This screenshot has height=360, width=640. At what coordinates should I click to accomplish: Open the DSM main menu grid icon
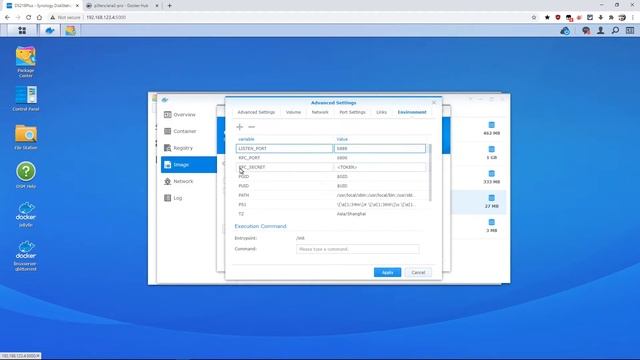pos(22,30)
